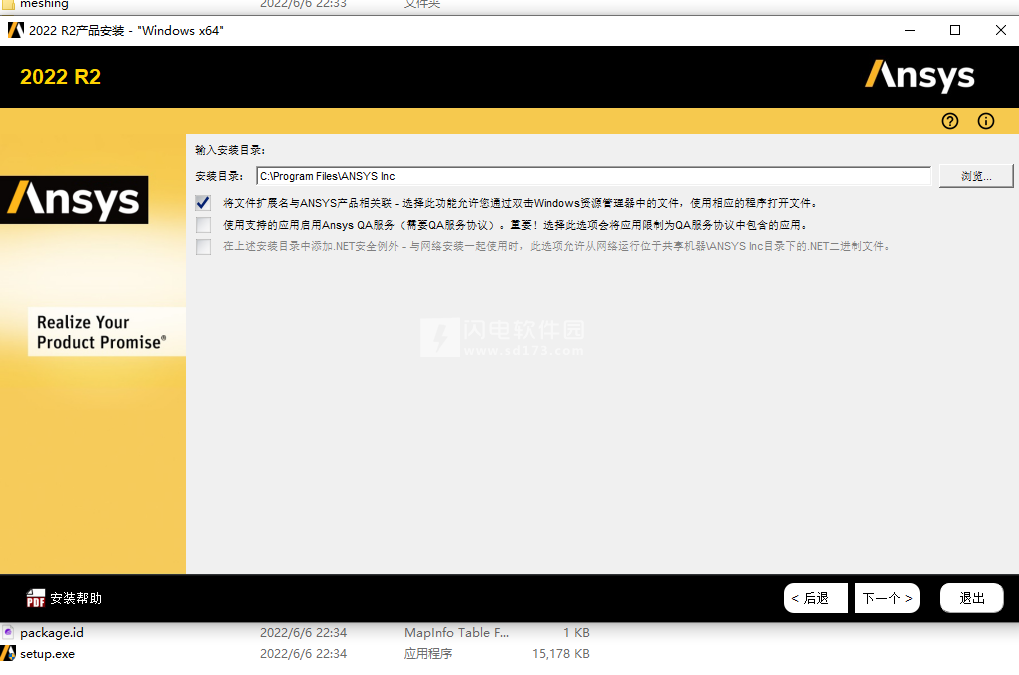This screenshot has width=1019, height=675.
Task: Proceed with the 下一个 > button
Action: [887, 598]
